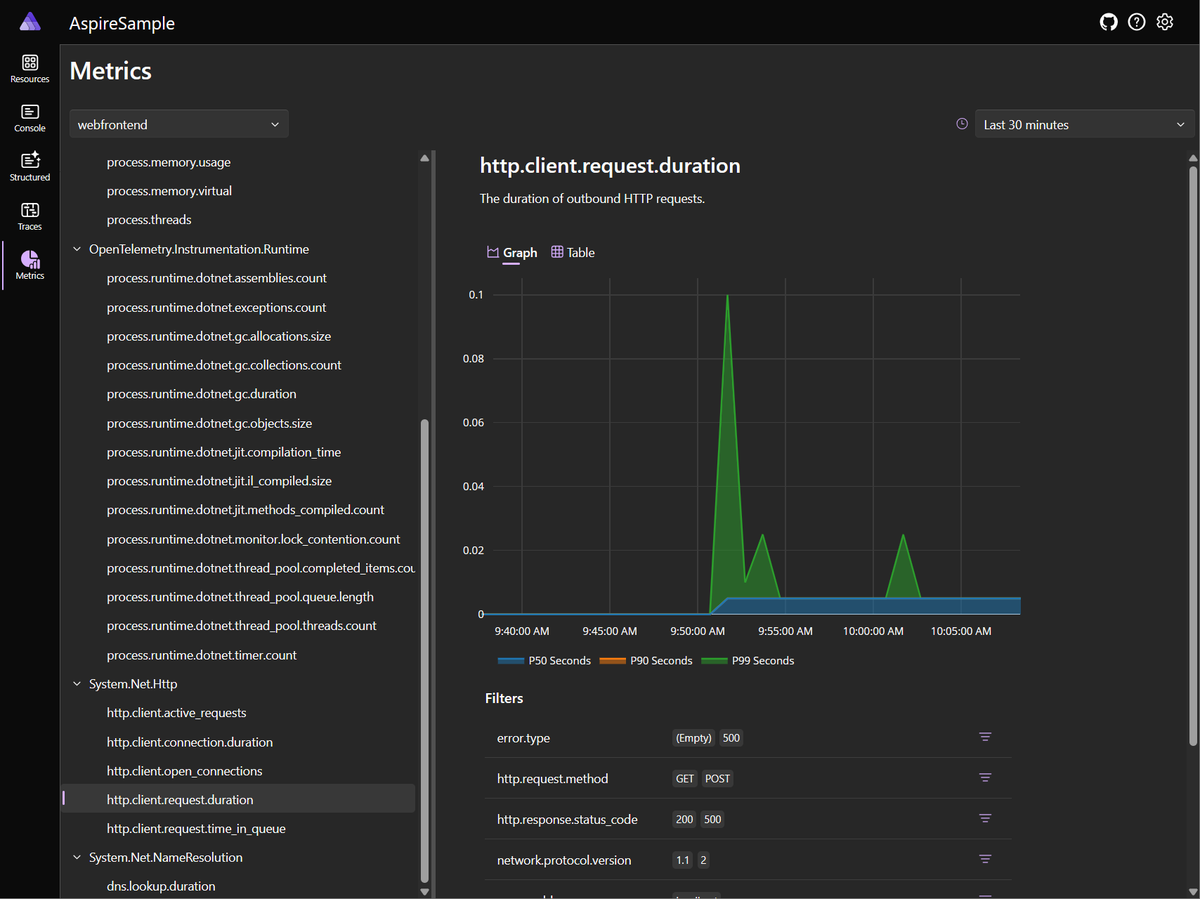Image resolution: width=1200 pixels, height=899 pixels.
Task: Switch to the Graph tab
Action: pyautogui.click(x=512, y=253)
